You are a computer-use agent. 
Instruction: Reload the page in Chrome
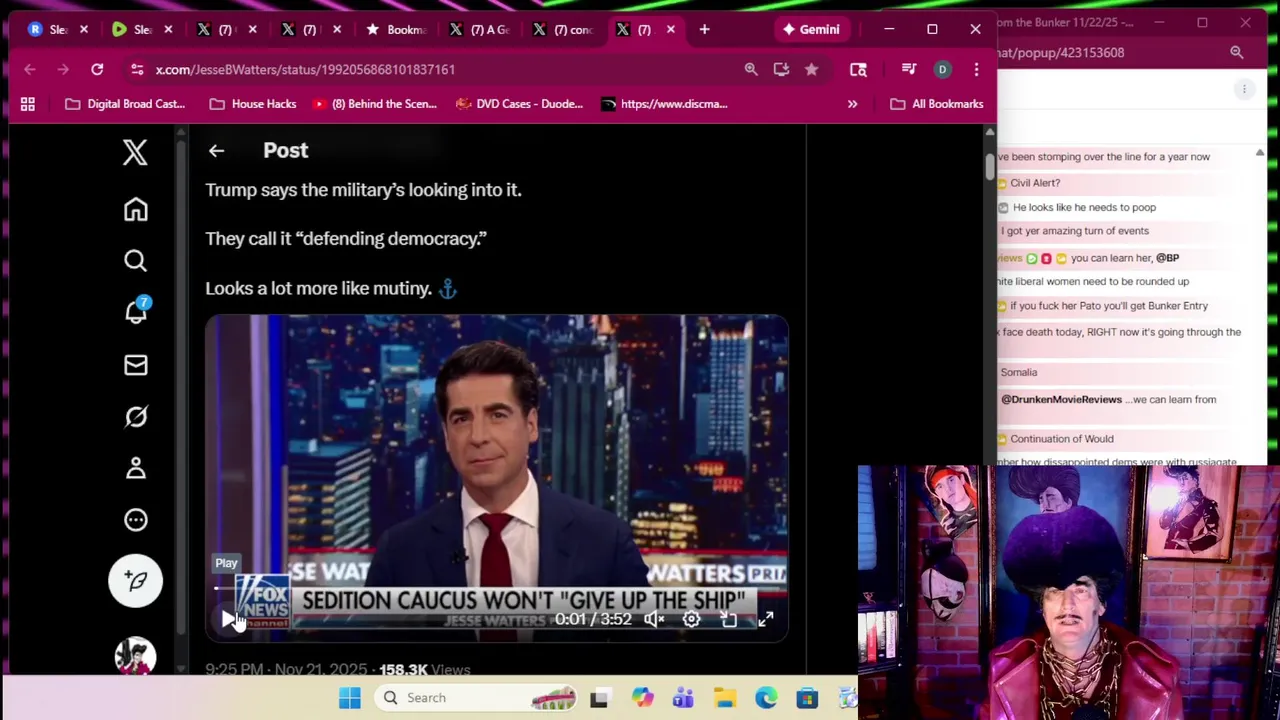tap(97, 69)
